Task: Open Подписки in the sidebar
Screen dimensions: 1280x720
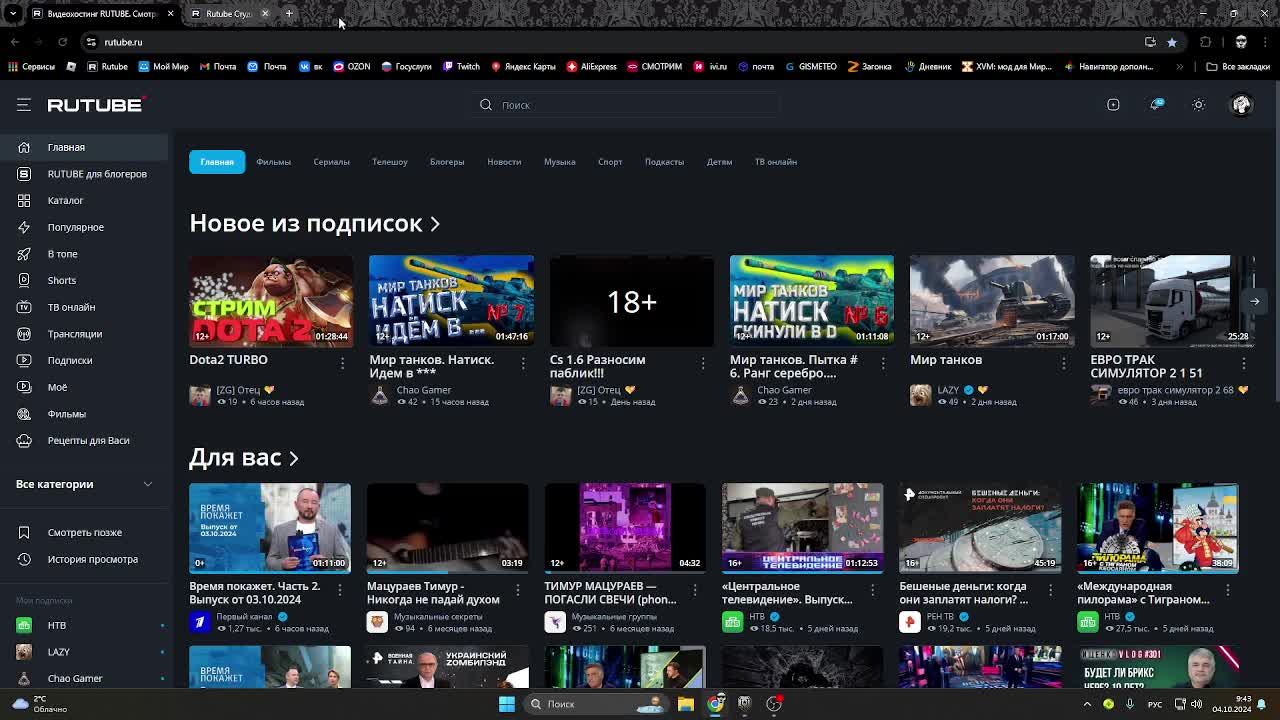Action: point(84,360)
